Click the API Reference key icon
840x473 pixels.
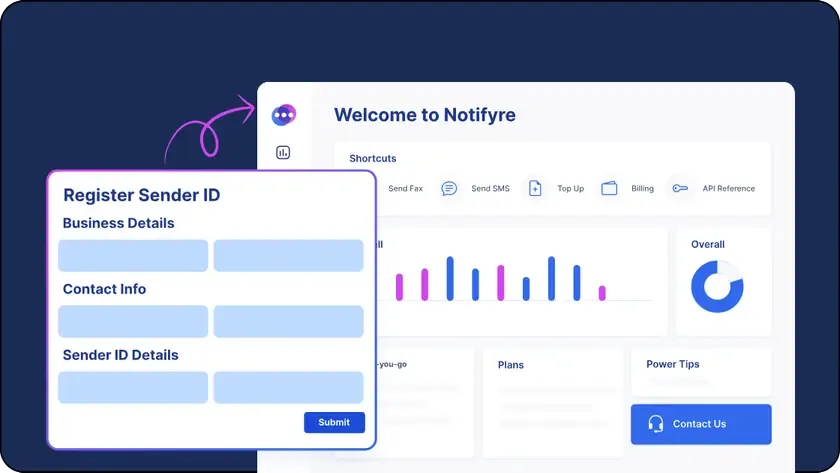[680, 189]
